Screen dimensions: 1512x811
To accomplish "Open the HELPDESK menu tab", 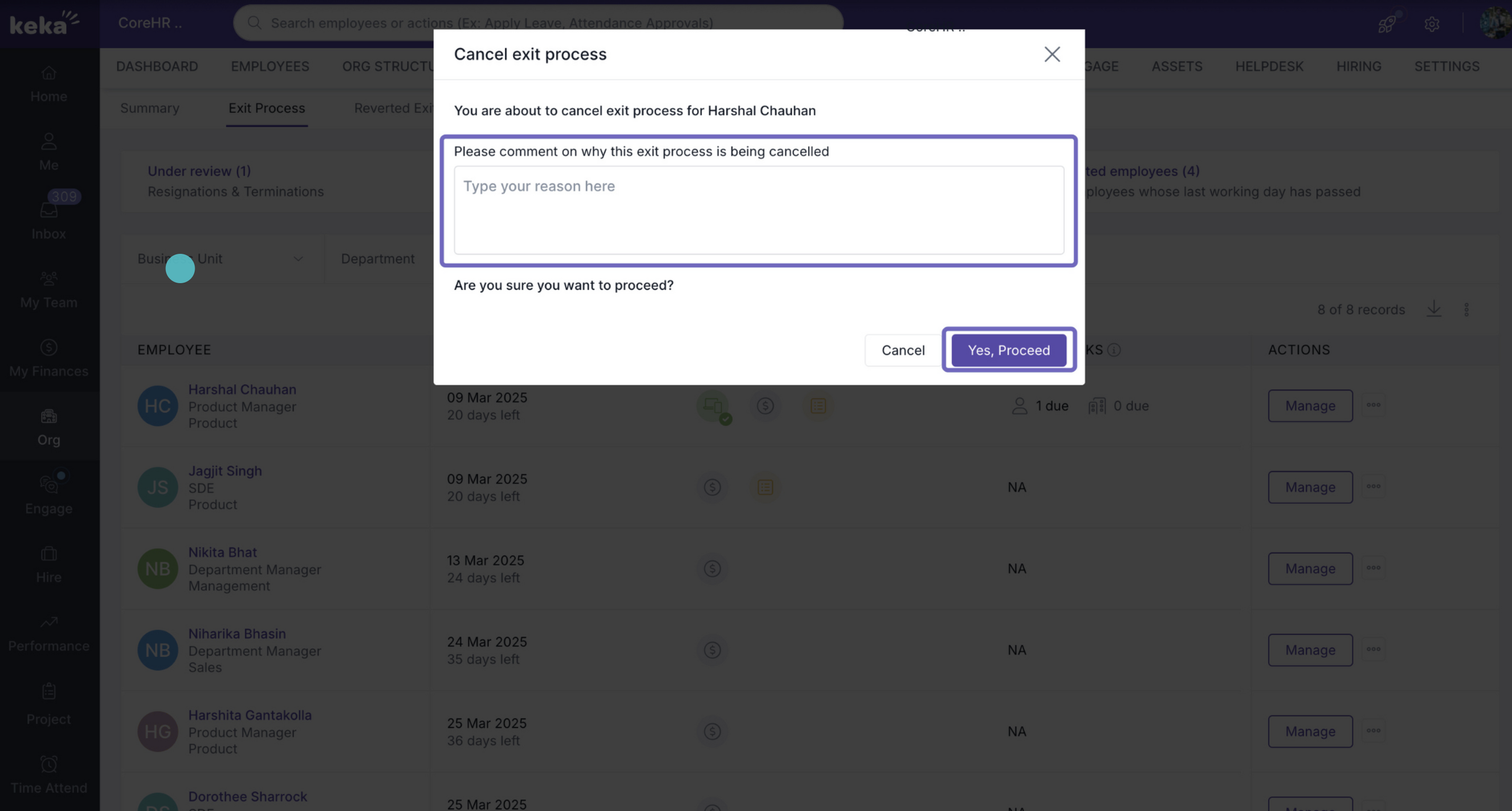I will point(1269,66).
